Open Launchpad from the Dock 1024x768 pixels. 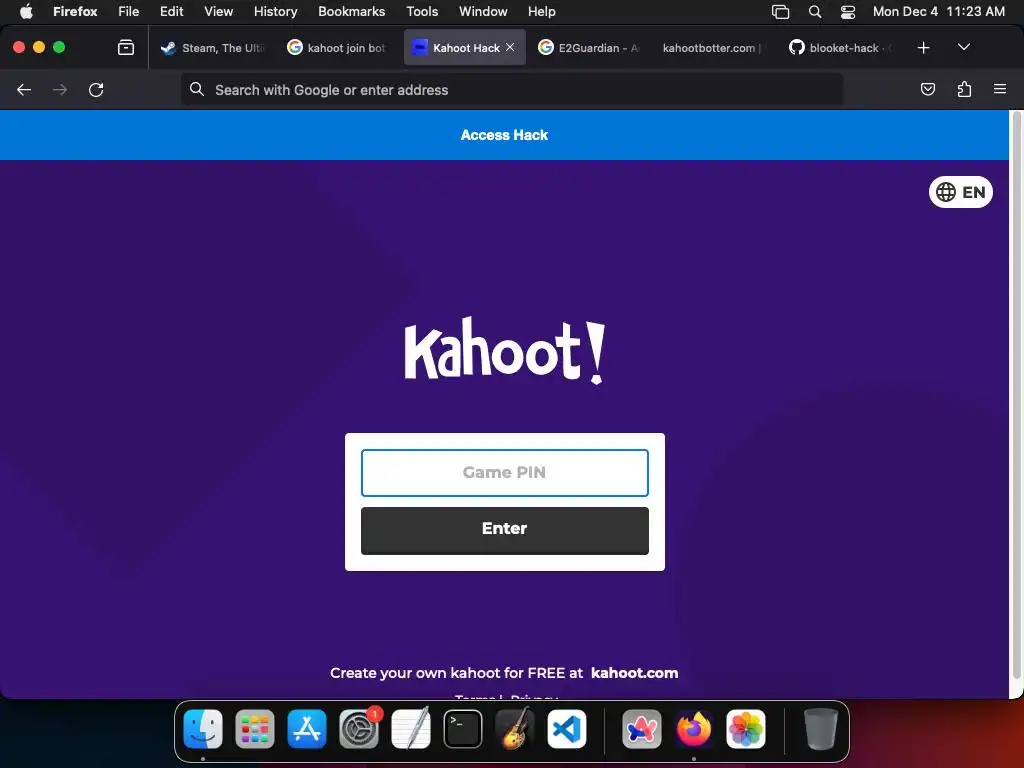coord(255,729)
